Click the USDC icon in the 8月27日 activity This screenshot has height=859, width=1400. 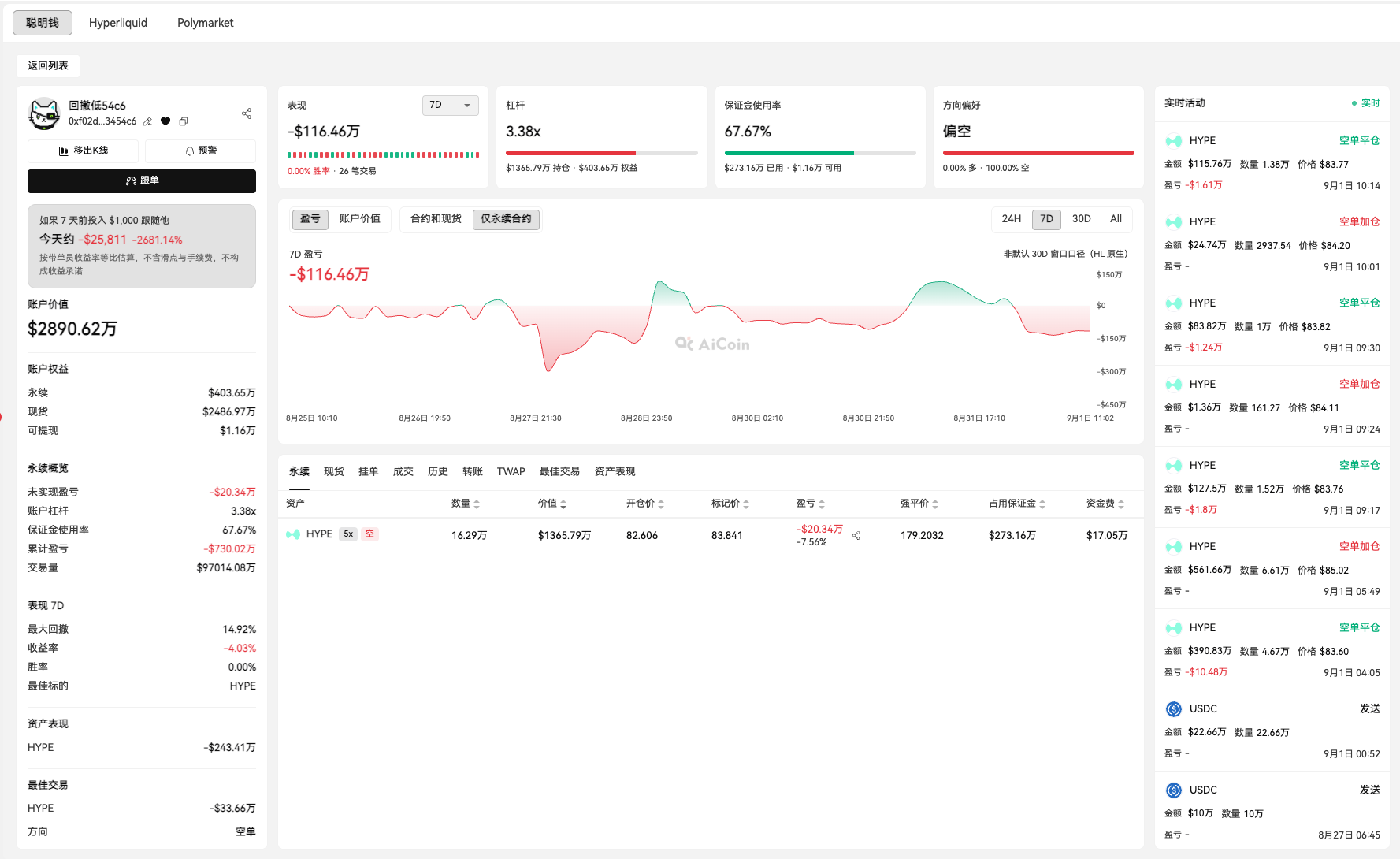[1174, 790]
